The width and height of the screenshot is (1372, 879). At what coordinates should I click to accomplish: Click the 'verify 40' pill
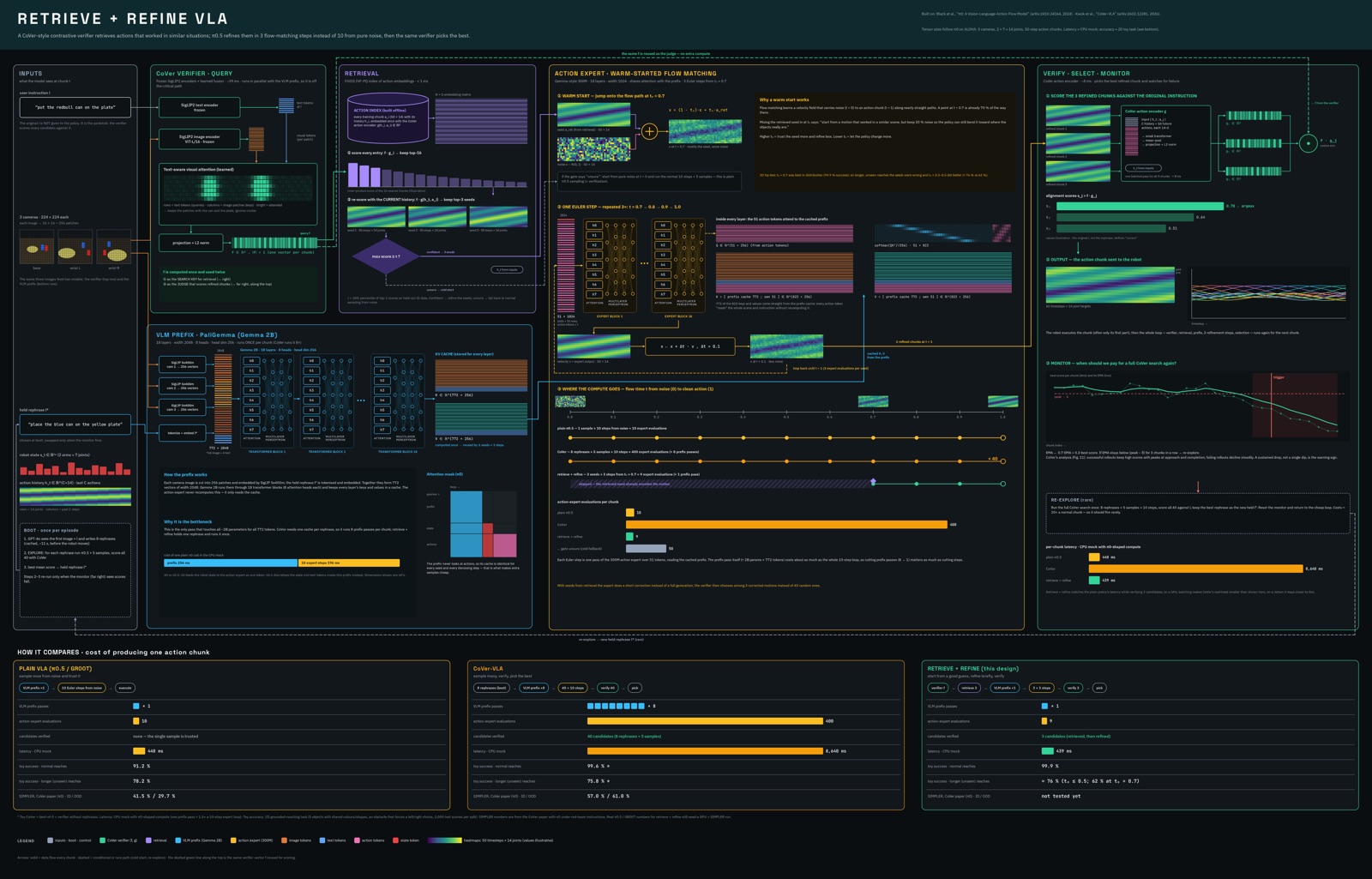(x=608, y=688)
